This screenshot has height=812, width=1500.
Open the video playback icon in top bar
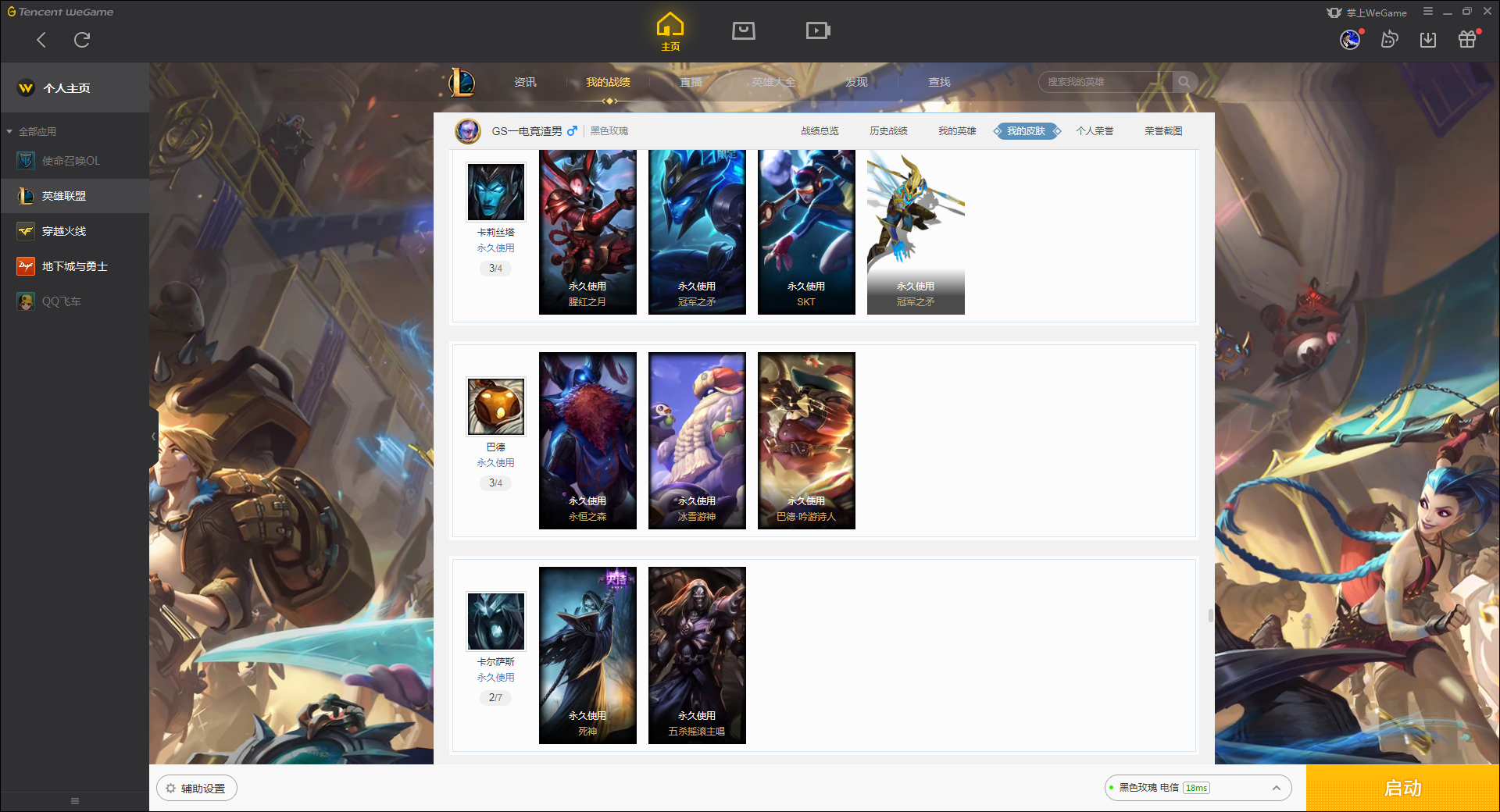pyautogui.click(x=818, y=30)
